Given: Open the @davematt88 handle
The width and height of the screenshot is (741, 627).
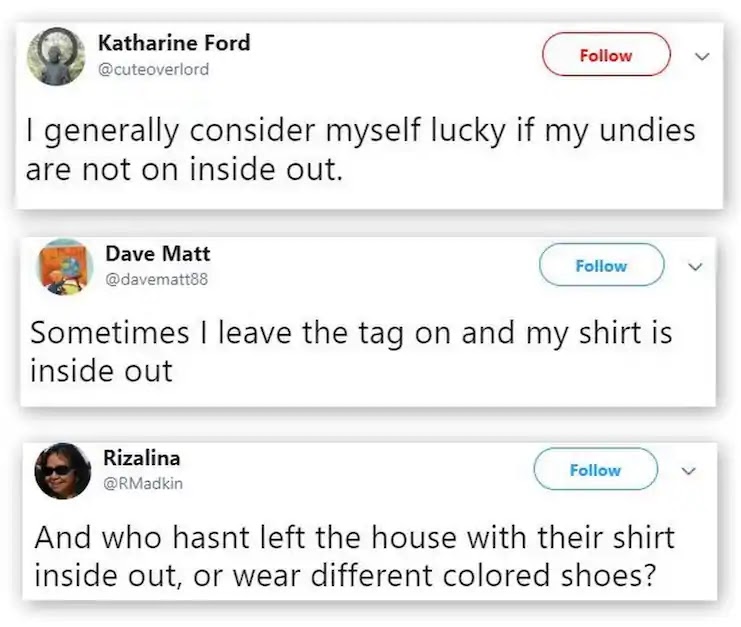Looking at the screenshot, I should (155, 280).
